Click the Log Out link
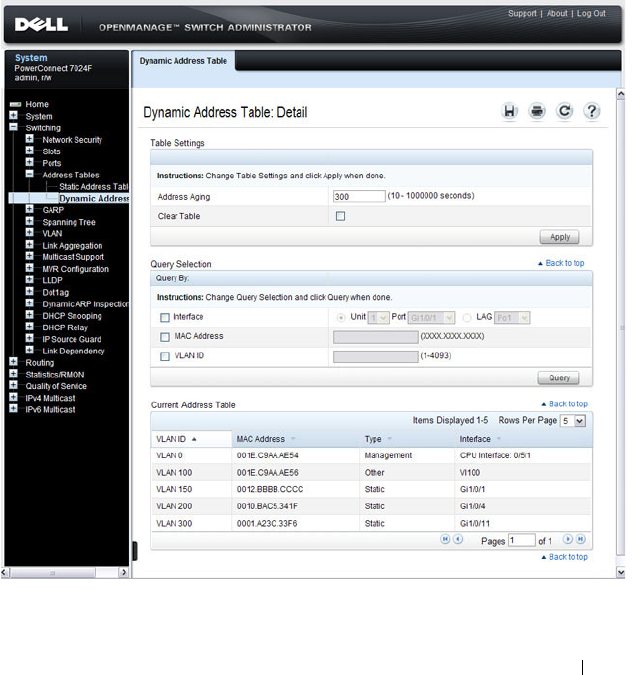 click(591, 13)
